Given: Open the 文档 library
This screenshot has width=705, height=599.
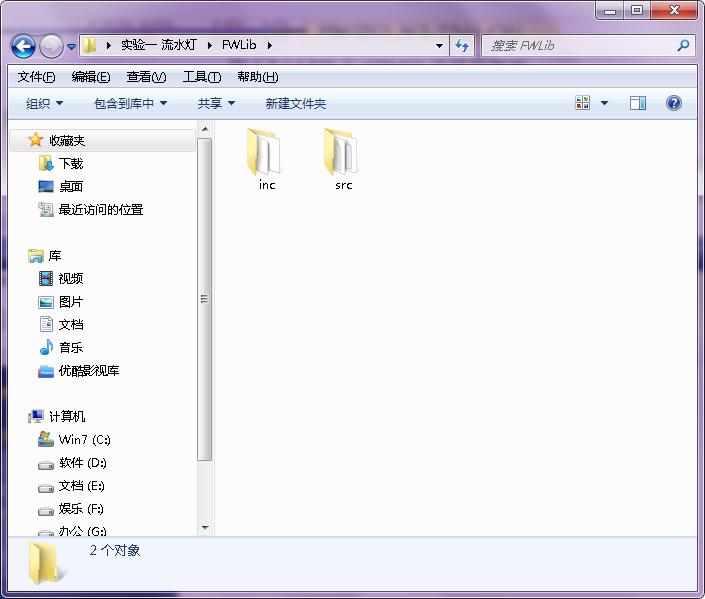Looking at the screenshot, I should (x=61, y=325).
